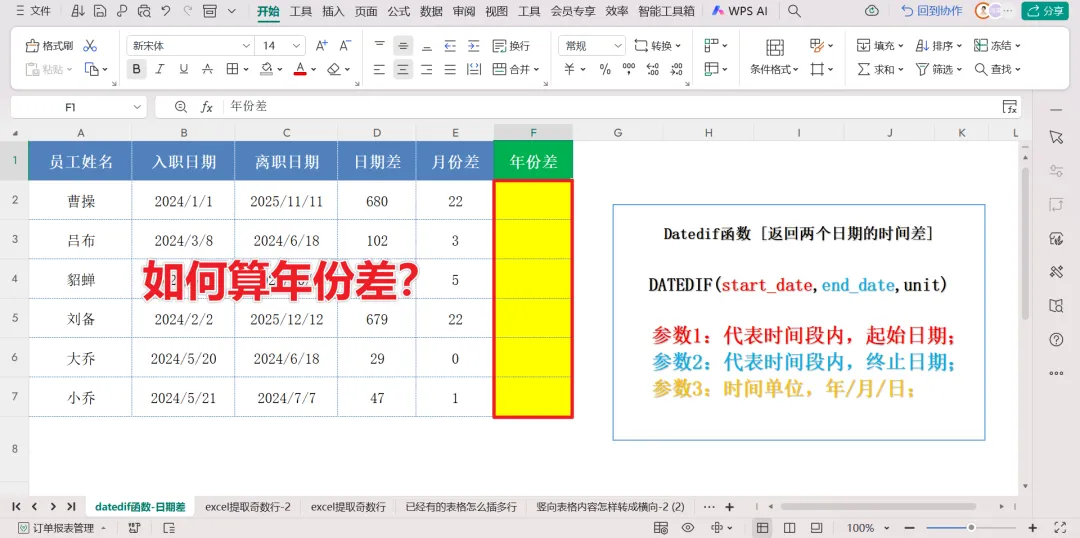
Task: Click the increase indent icon
Action: coord(473,46)
